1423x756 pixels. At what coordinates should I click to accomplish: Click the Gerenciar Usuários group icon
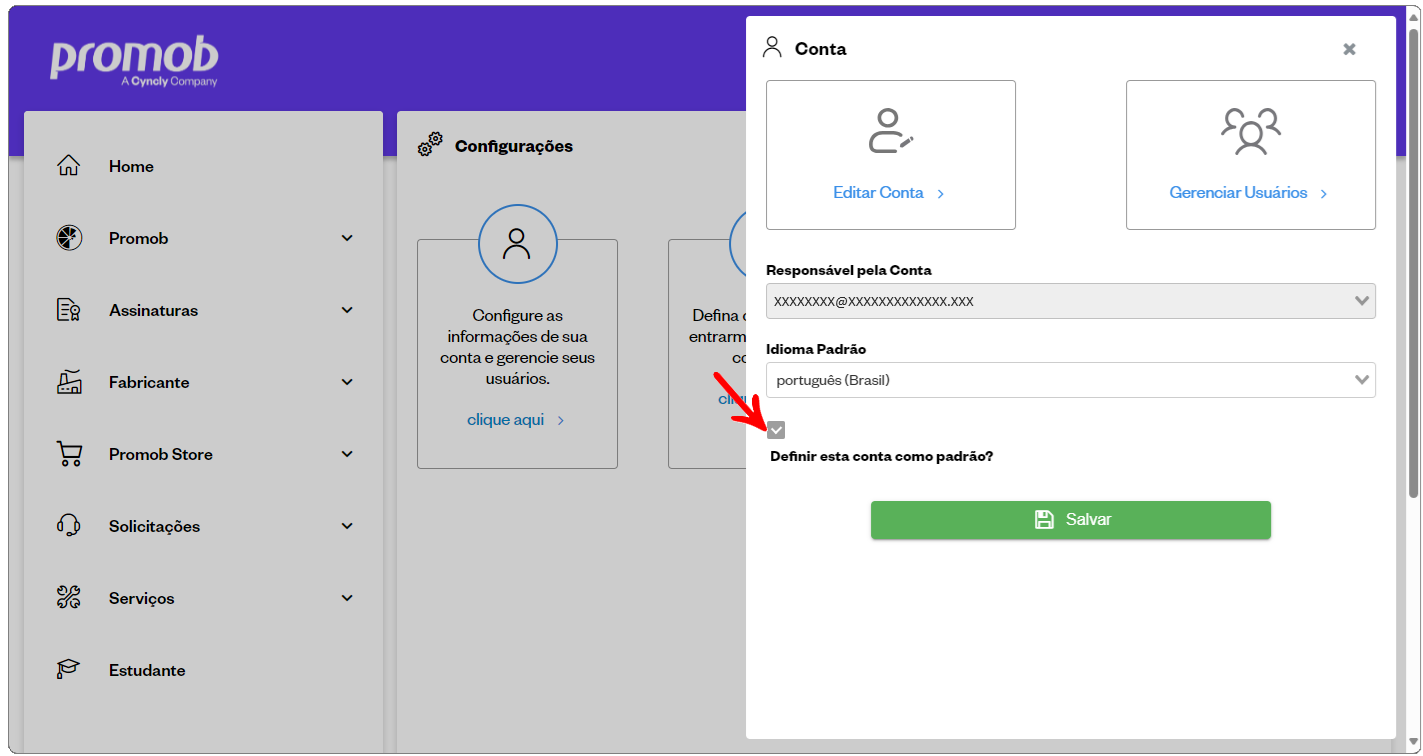[1250, 131]
